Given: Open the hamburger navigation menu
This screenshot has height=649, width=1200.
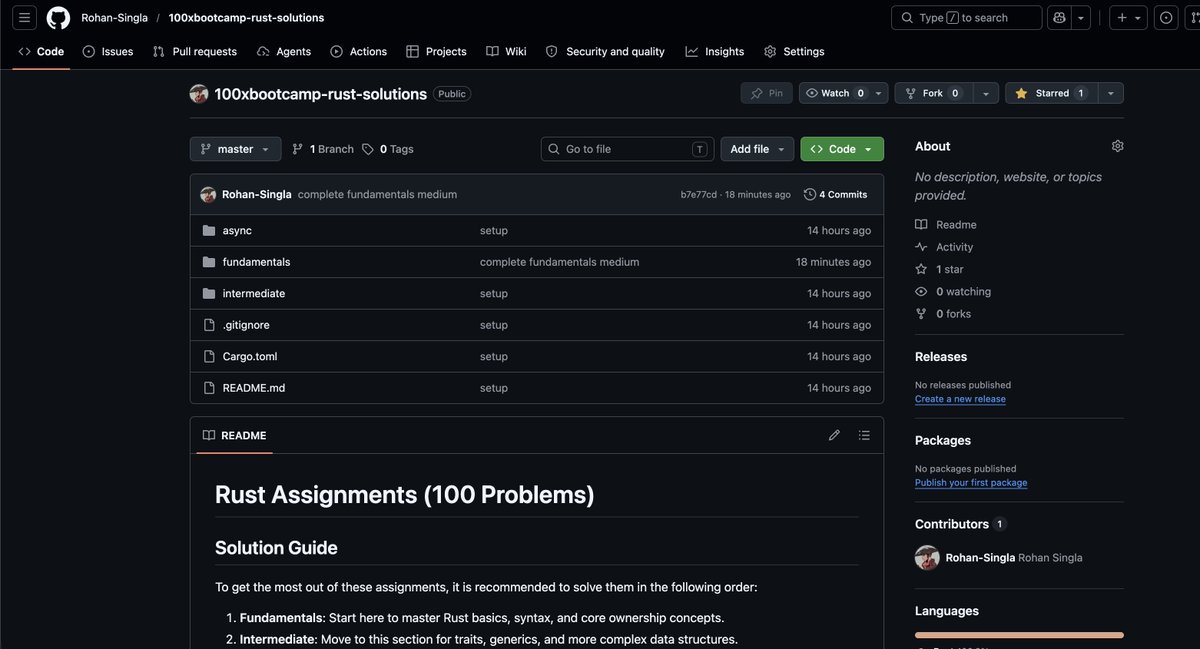Looking at the screenshot, I should click(x=26, y=18).
